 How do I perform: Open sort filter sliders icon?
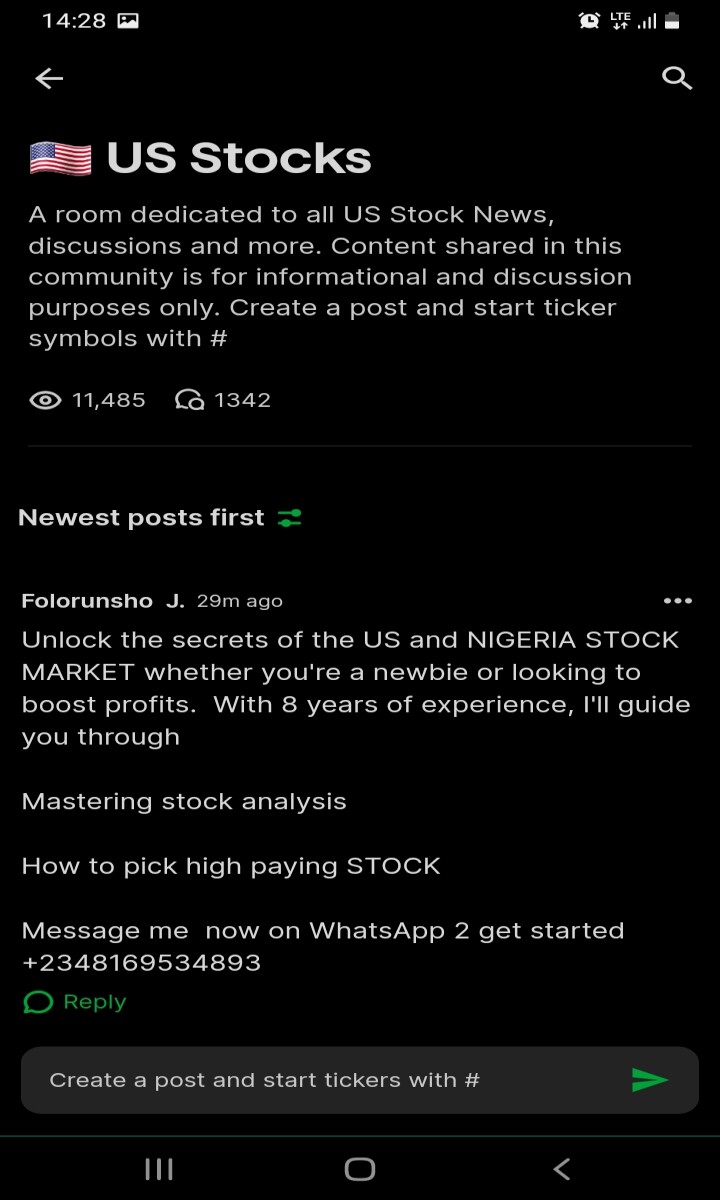tap(289, 518)
